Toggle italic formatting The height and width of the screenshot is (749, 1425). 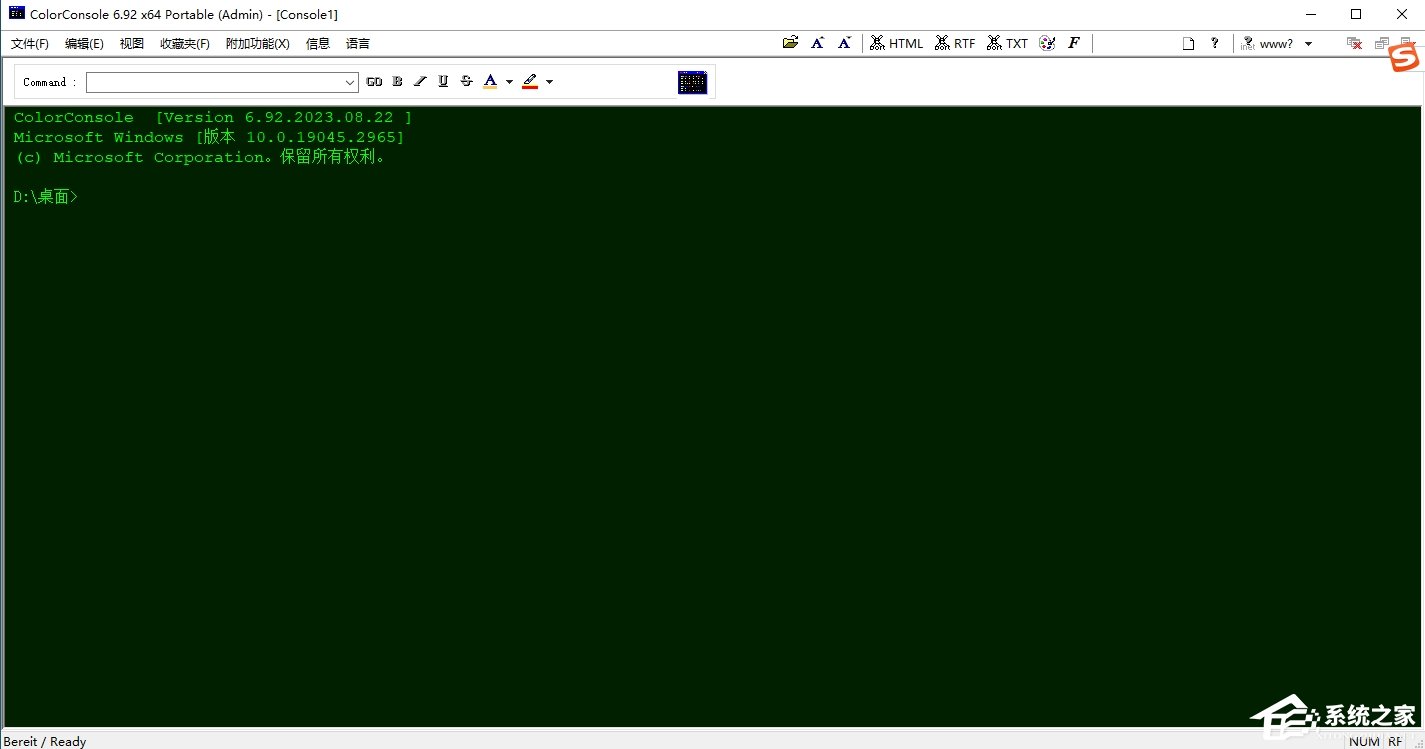pyautogui.click(x=420, y=82)
